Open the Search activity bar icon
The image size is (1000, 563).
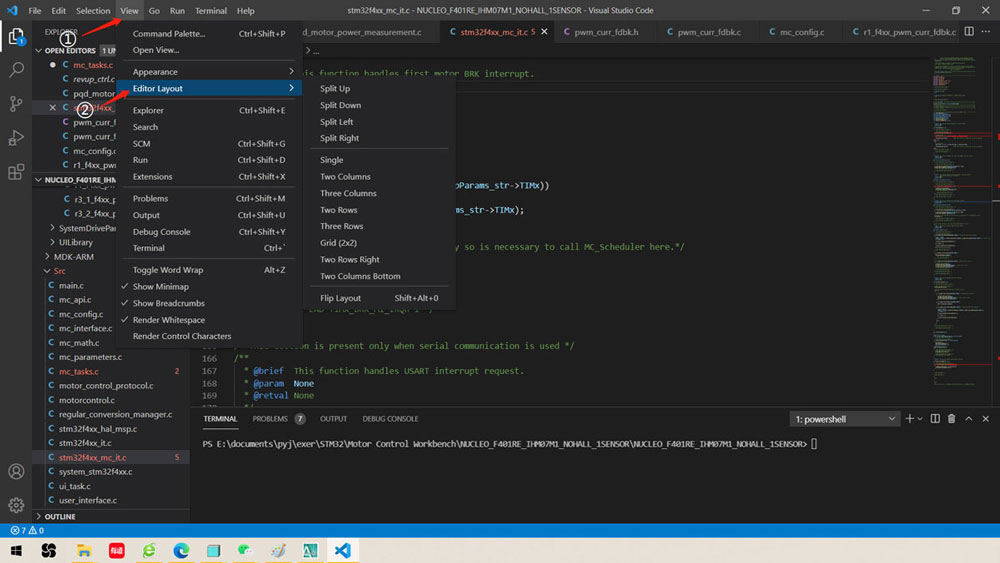click(16, 69)
